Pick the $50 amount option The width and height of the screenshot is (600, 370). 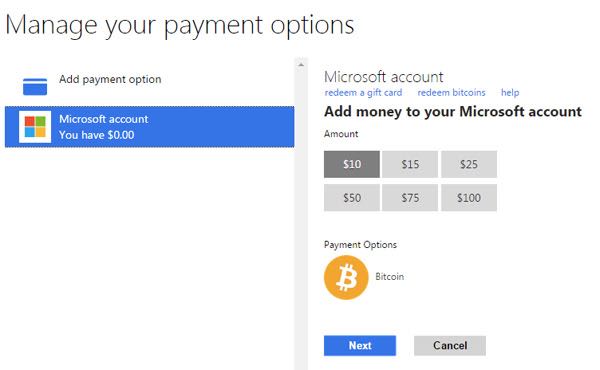(x=352, y=197)
